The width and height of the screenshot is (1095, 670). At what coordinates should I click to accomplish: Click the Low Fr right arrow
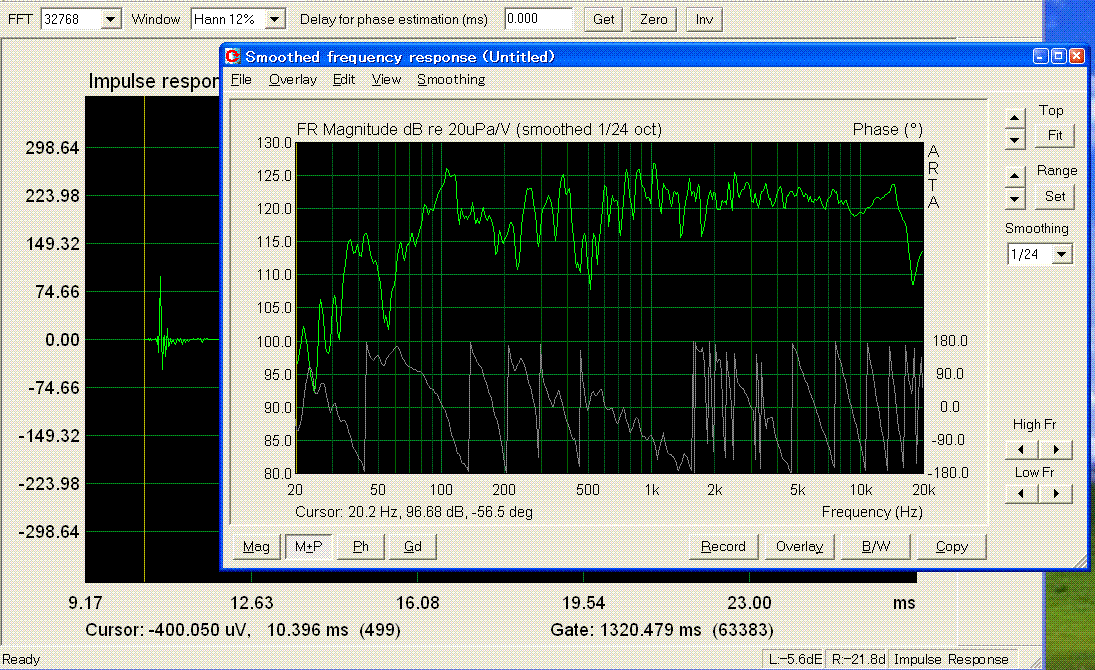point(1055,494)
